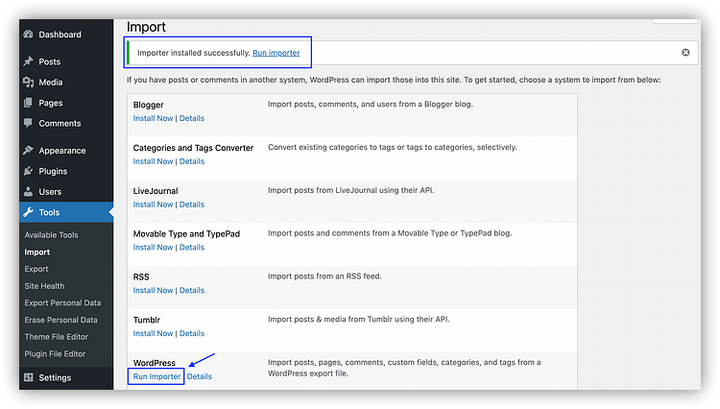Open Theme File Editor submenu item
This screenshot has width=720, height=409.
tap(60, 337)
